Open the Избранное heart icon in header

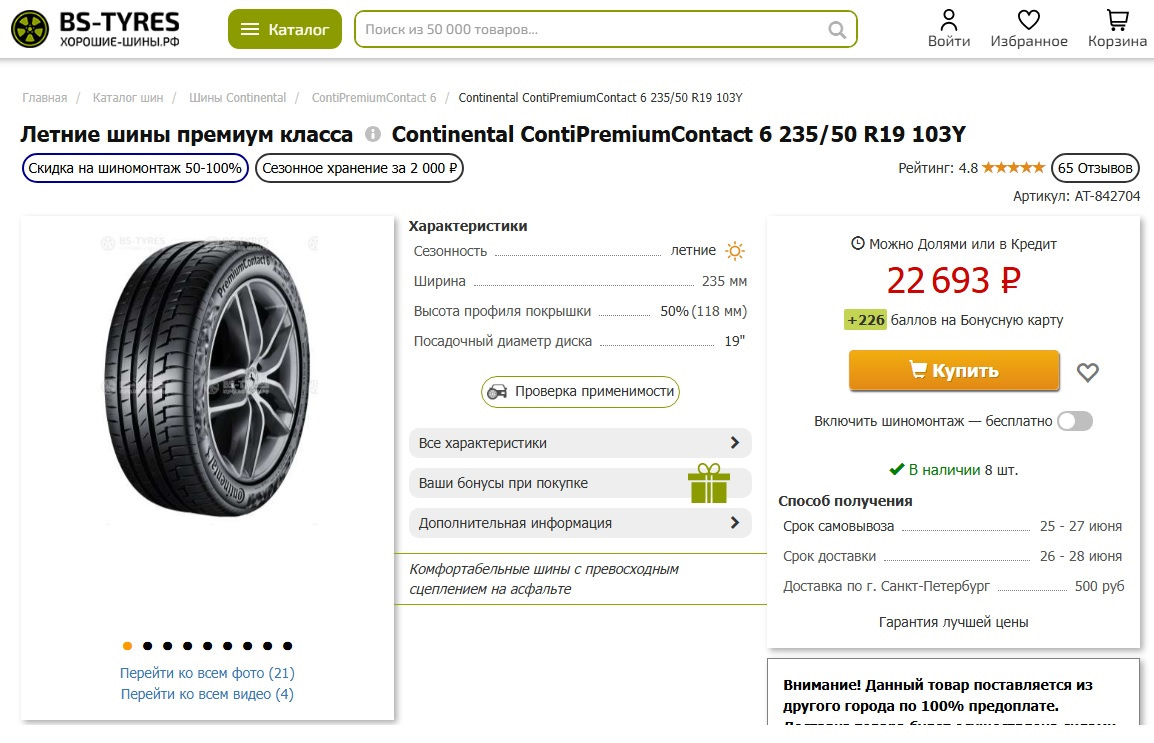pos(1028,20)
